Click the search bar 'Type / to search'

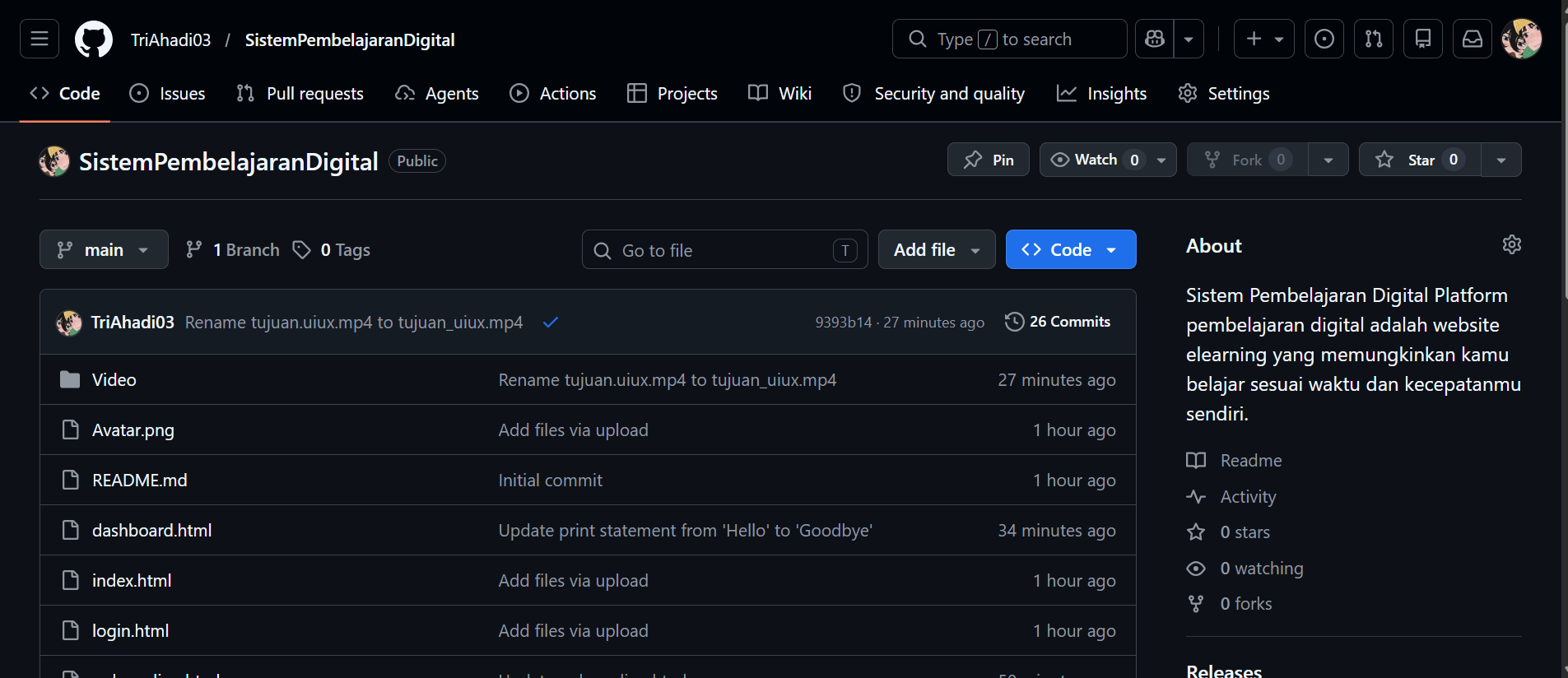[x=1010, y=39]
